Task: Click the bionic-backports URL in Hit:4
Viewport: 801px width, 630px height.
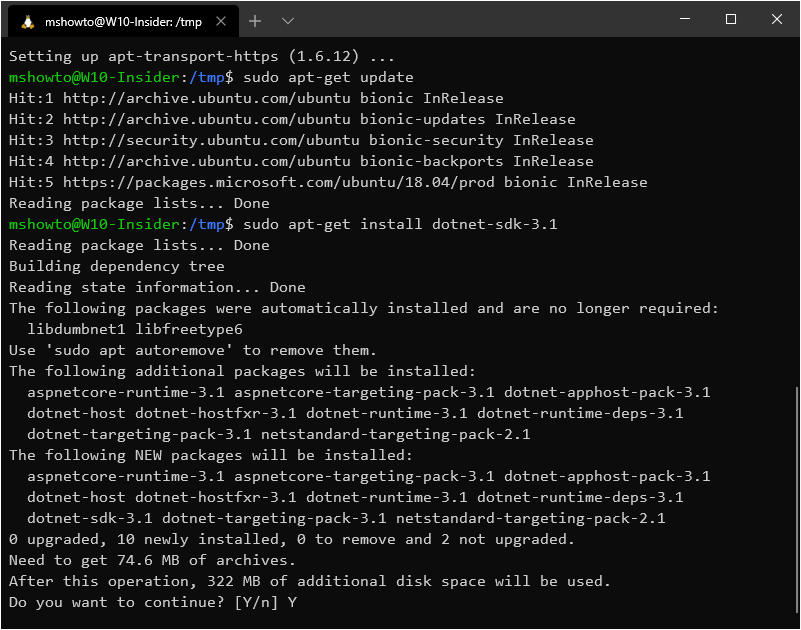Action: pos(207,161)
